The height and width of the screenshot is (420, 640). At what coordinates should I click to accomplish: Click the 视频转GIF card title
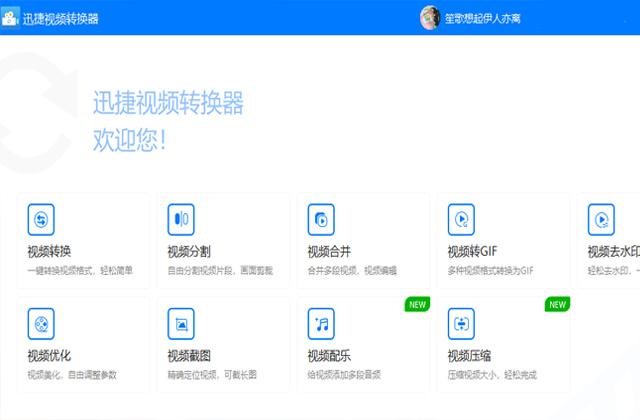(472, 251)
